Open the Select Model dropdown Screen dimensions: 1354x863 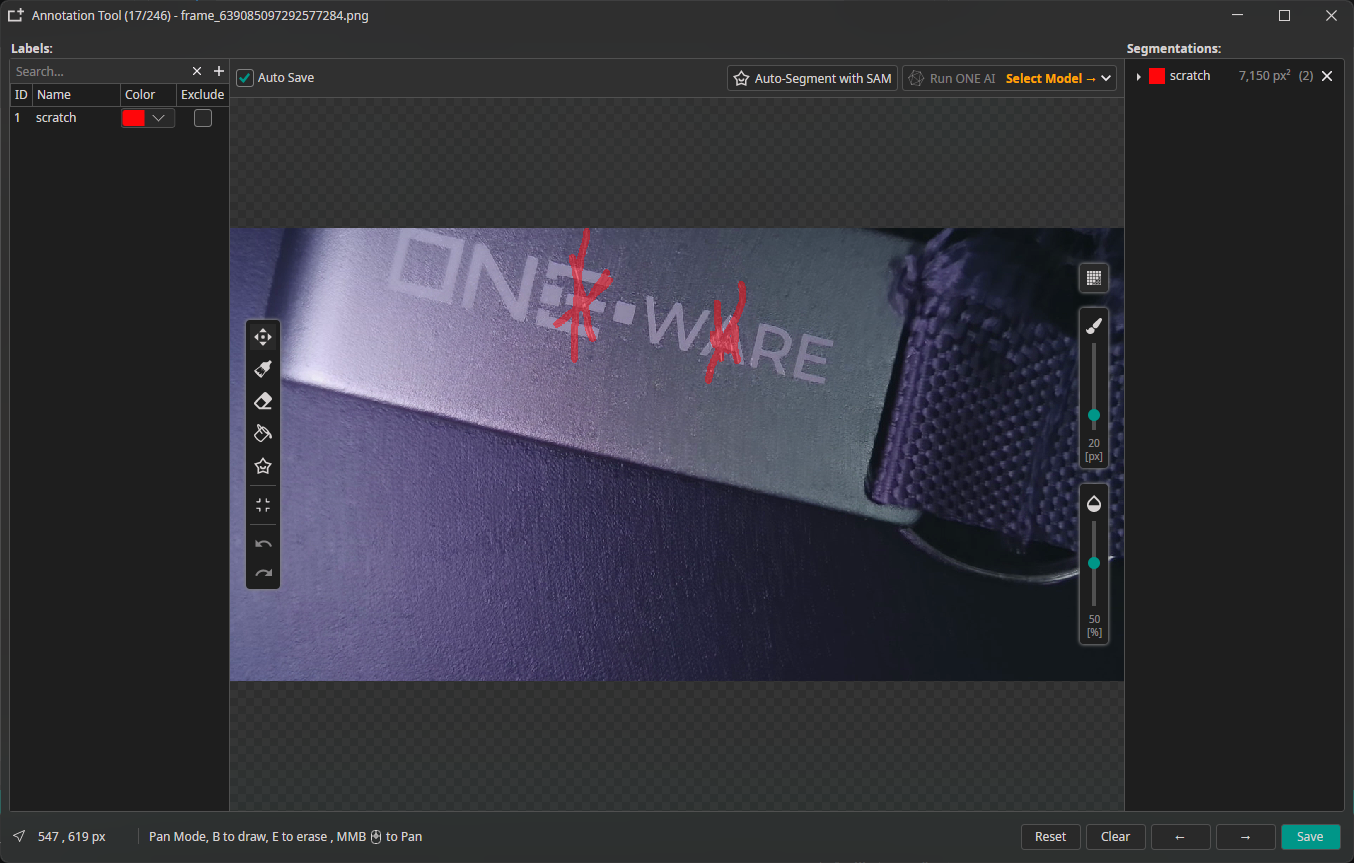pos(1060,78)
